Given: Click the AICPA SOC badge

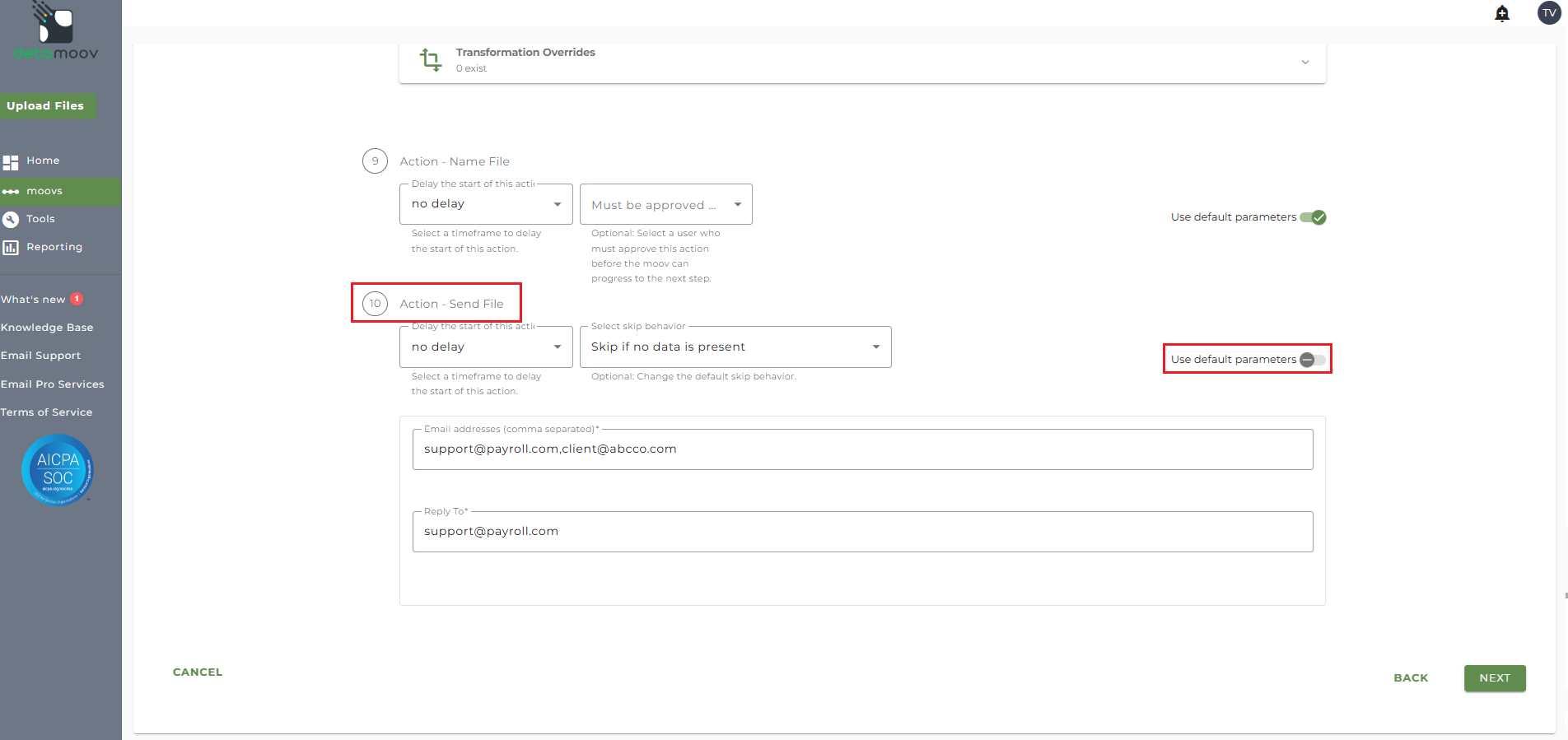Looking at the screenshot, I should 58,470.
